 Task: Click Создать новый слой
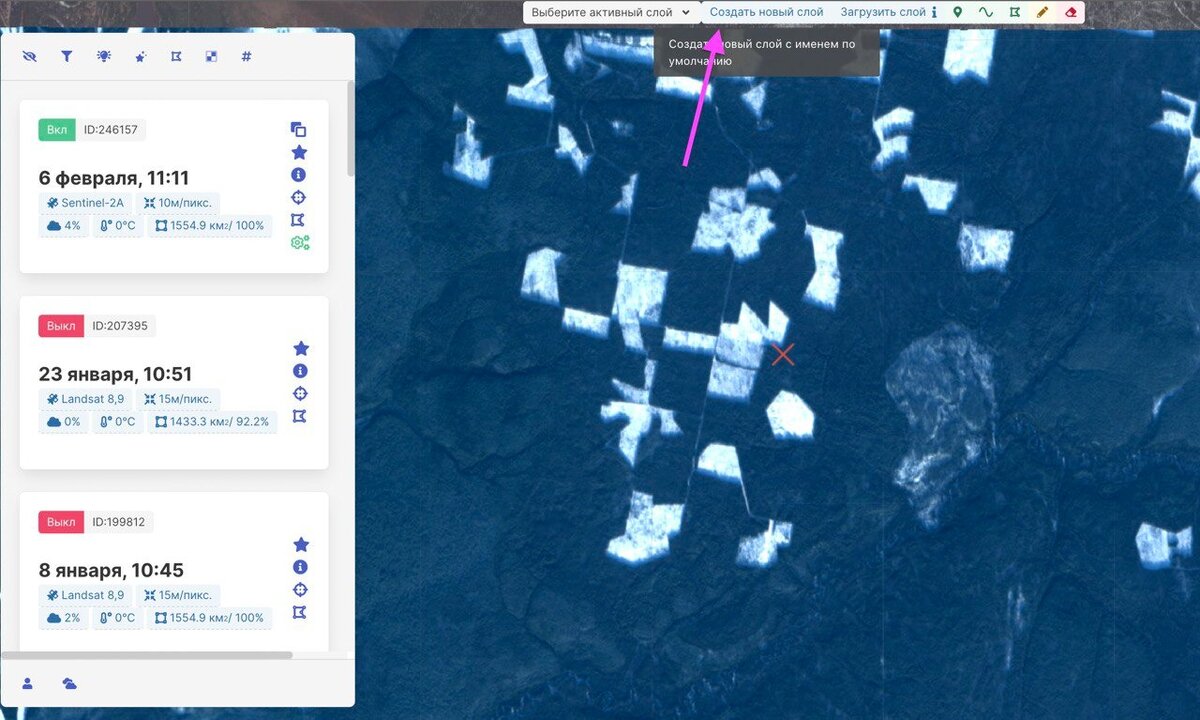pyautogui.click(x=767, y=12)
